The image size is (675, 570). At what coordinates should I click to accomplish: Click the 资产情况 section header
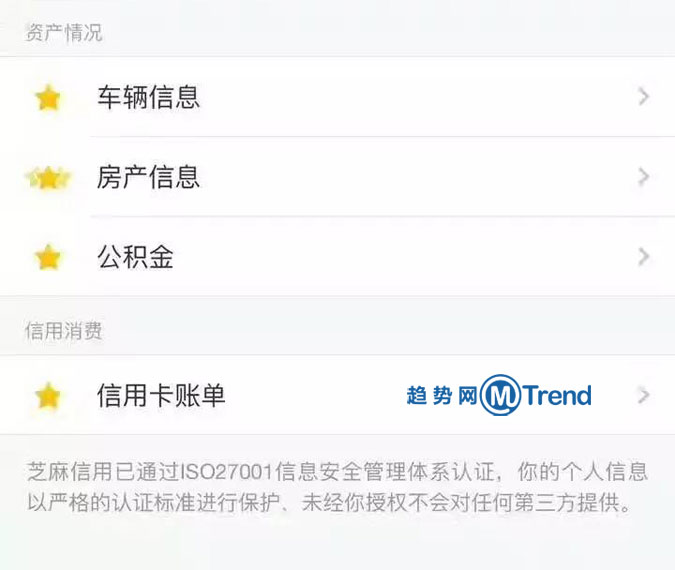coord(64,33)
